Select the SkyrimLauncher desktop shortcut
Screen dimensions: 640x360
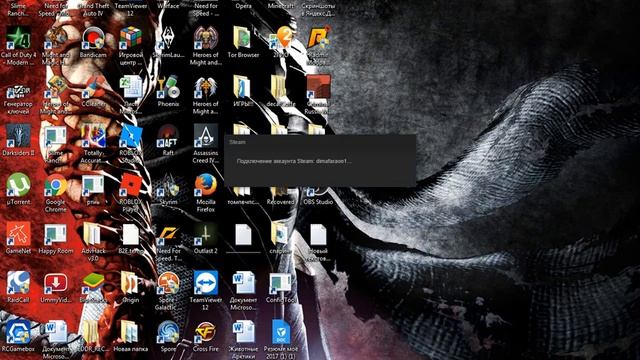[168, 39]
